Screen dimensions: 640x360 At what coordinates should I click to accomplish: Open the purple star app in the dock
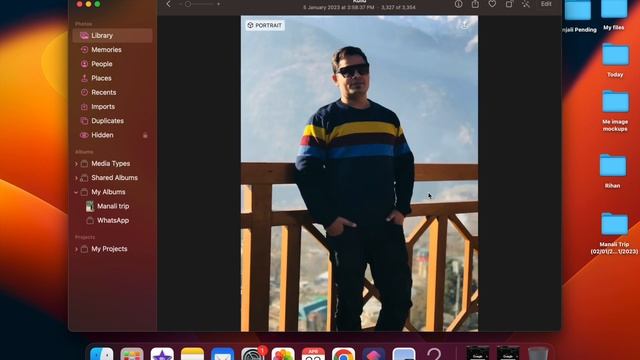162,354
